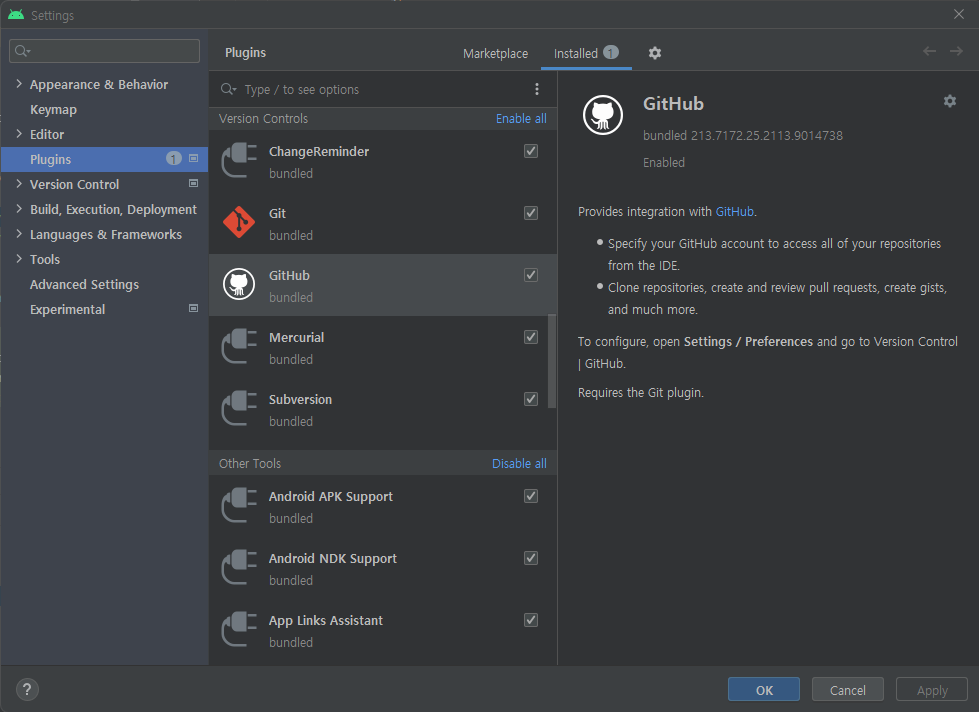Click the update count badge on Installed tab
979x712 pixels.
[x=611, y=52]
